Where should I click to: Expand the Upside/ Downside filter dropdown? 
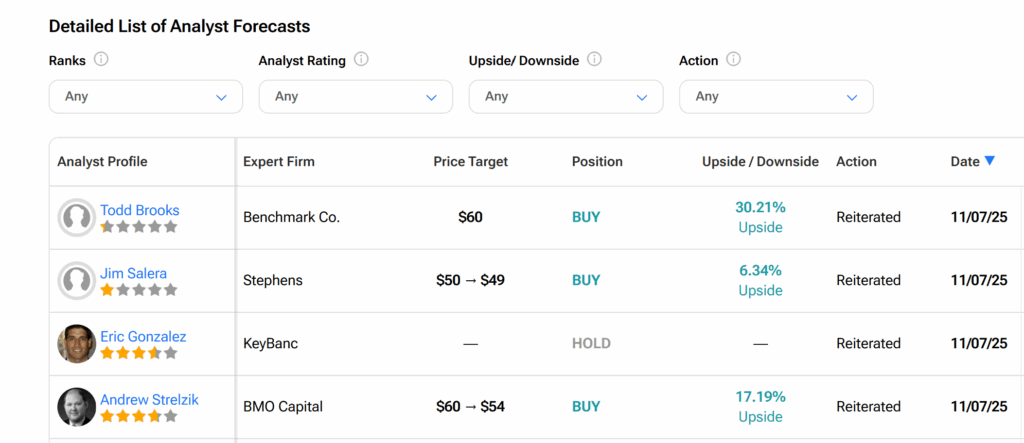tap(566, 97)
